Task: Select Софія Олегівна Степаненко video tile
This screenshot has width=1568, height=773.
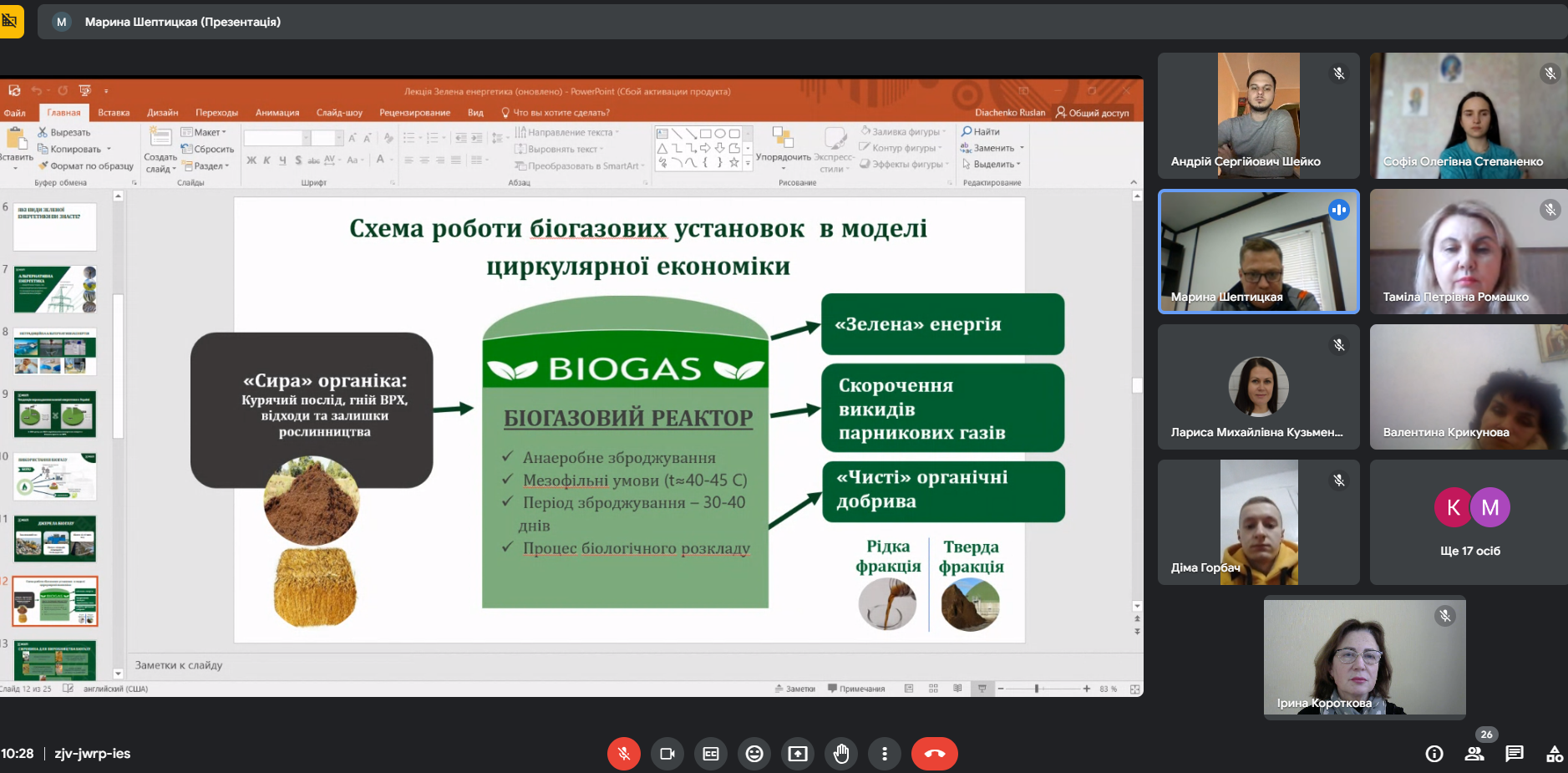Action: pos(1469,115)
